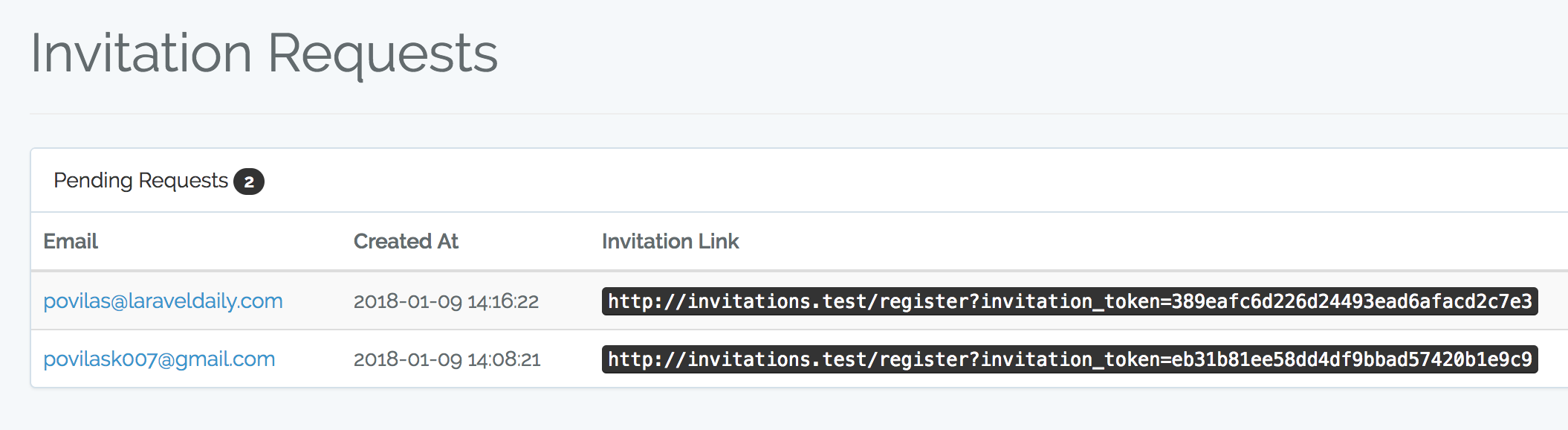Click the word Invitation in the page title

coord(141,54)
